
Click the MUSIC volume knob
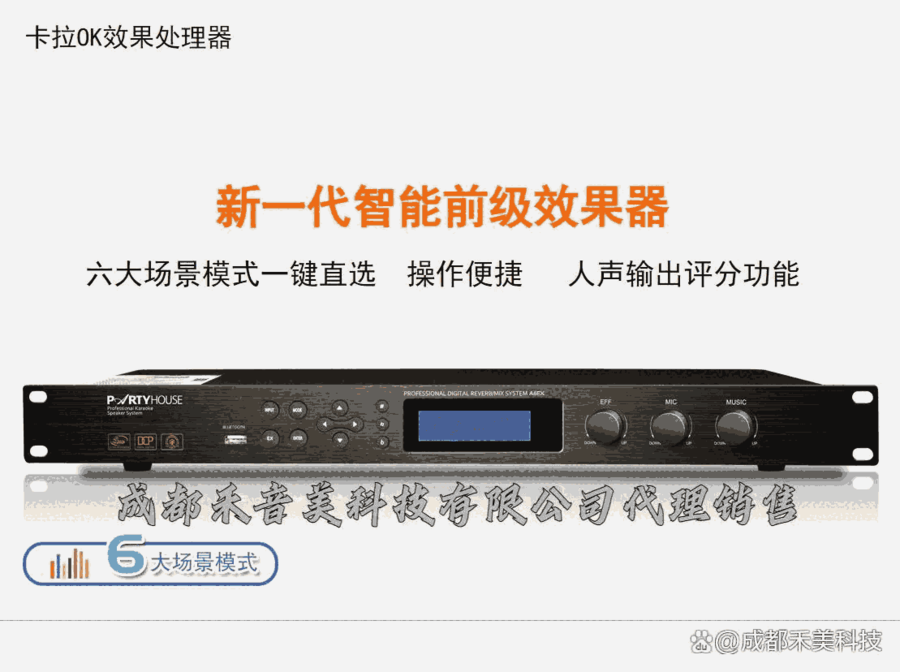pos(735,427)
